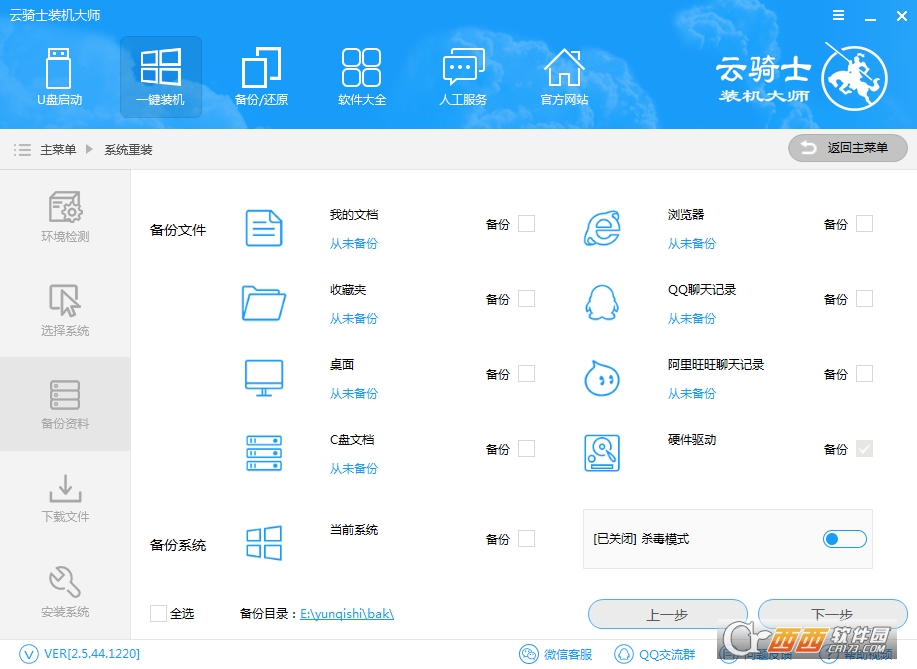Image resolution: width=917 pixels, height=669 pixels.
Task: Visit the 官方网站 homepage
Action: point(564,77)
